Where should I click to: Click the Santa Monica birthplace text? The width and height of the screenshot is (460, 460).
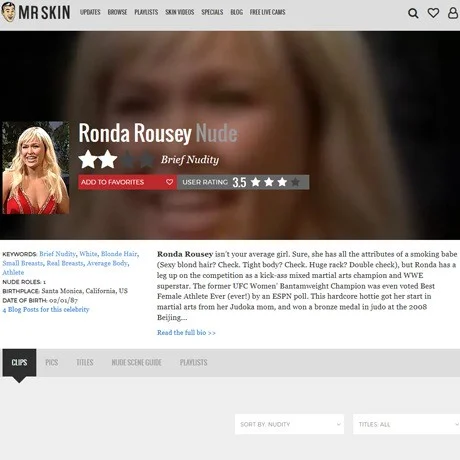point(84,291)
